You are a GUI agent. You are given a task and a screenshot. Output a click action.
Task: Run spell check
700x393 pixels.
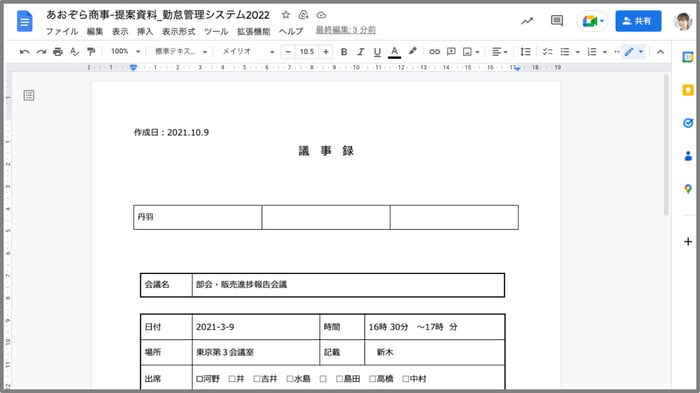click(x=74, y=52)
